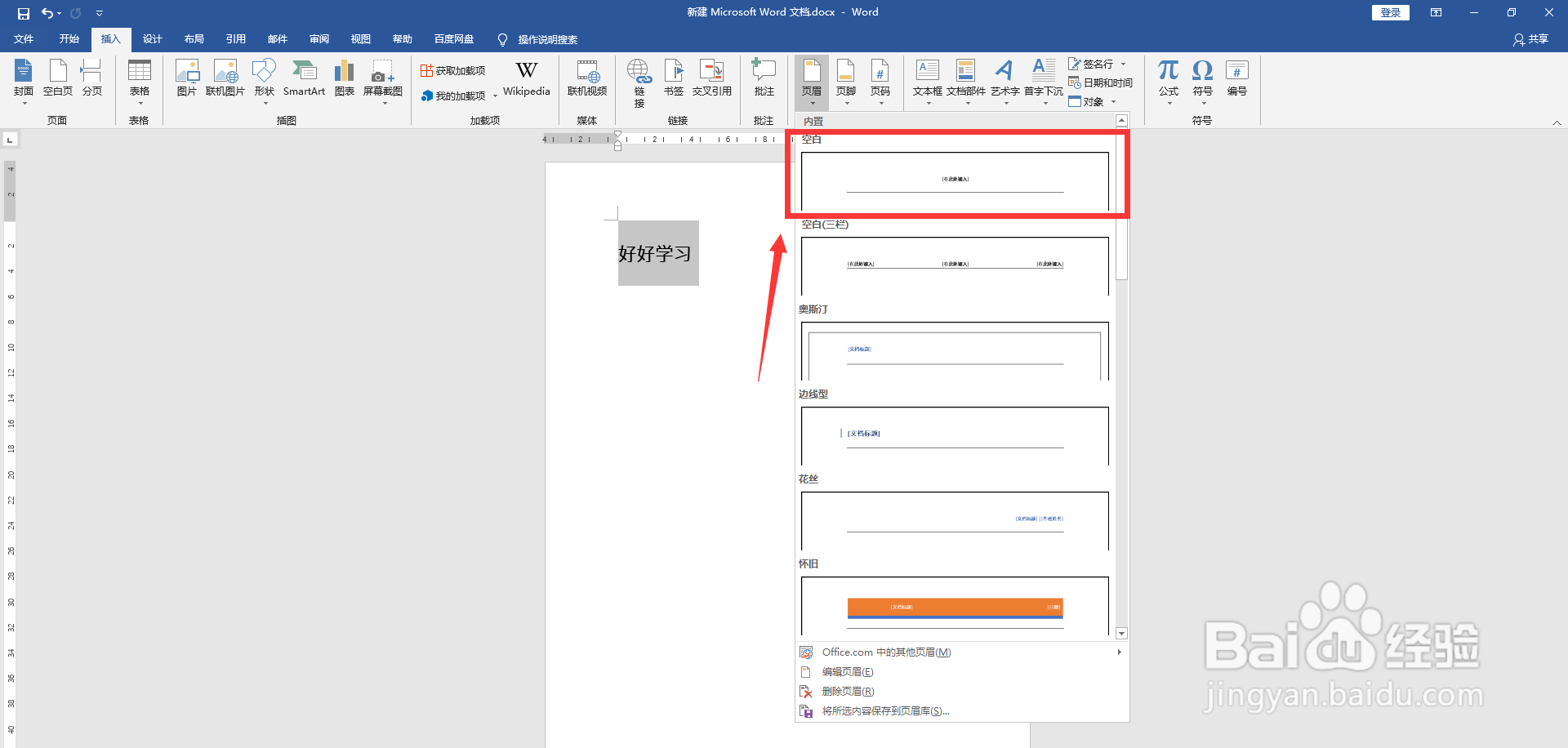Open Ribbon Display Options icon
1568x748 pixels.
click(1436, 12)
